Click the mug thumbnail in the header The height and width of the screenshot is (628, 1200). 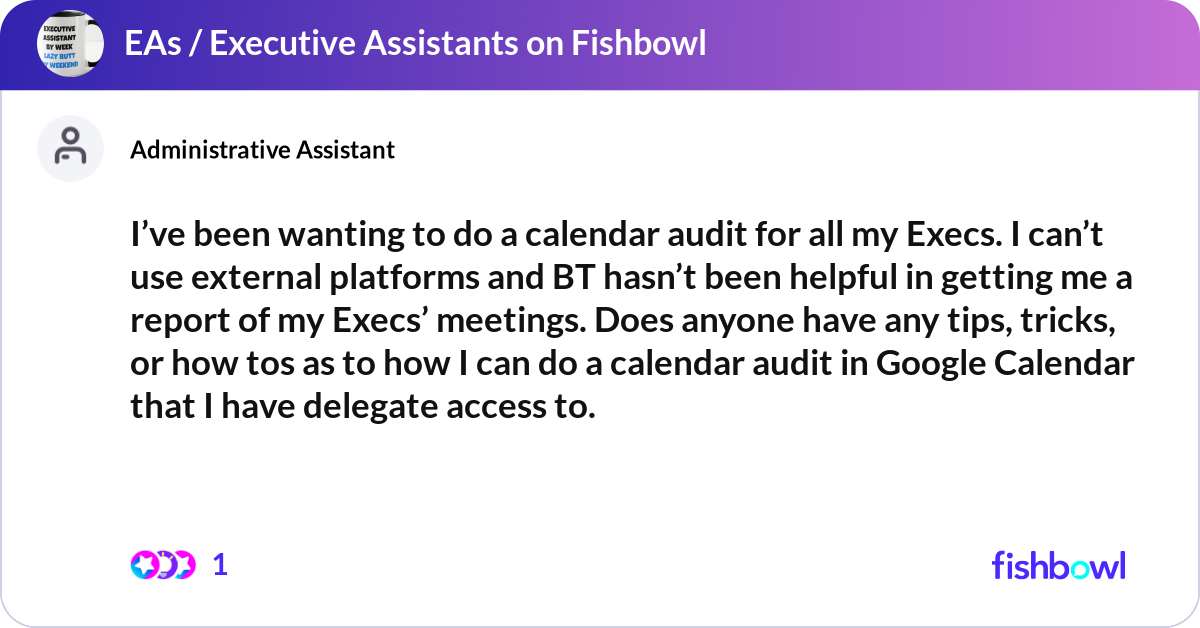coord(70,44)
